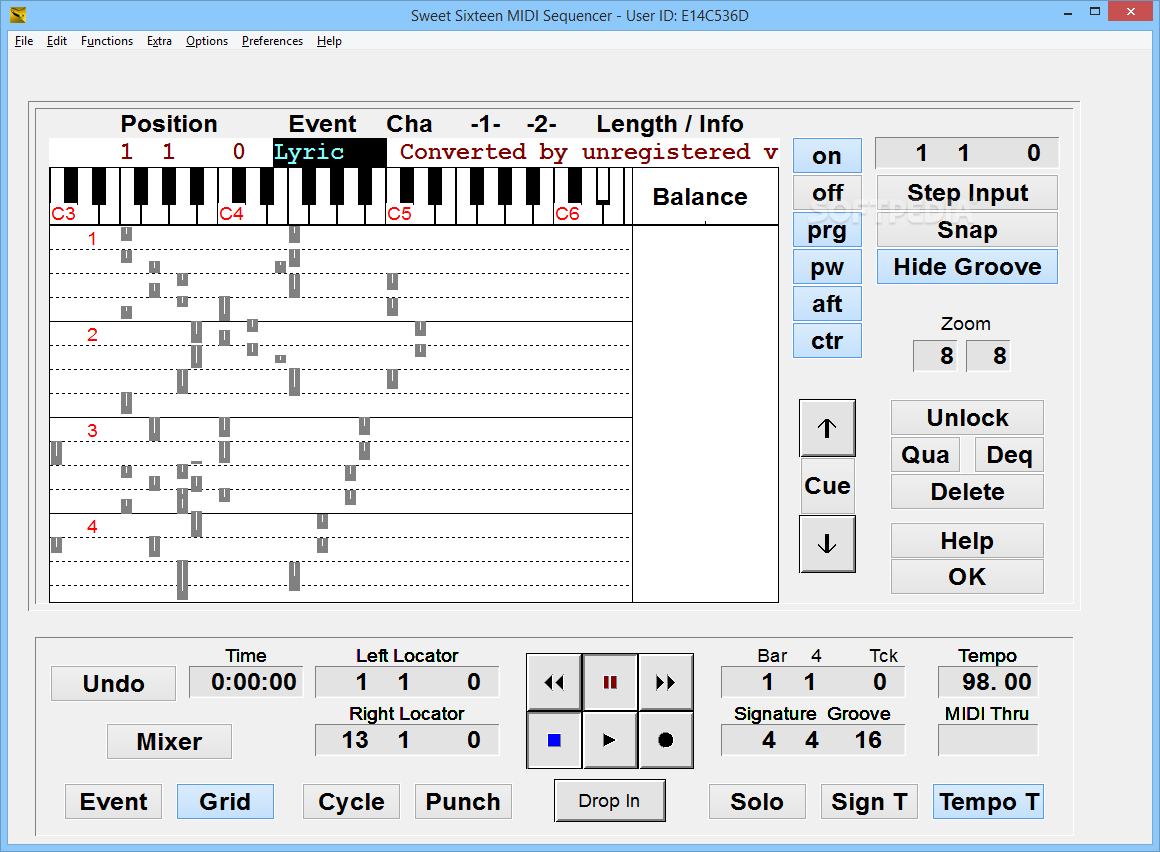Click the Qua quantize button
1160x852 pixels.
925,455
